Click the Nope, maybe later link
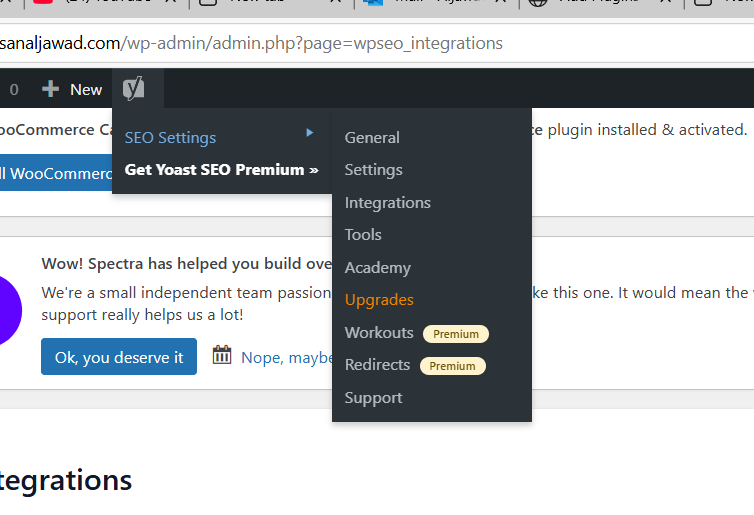Screen dimensions: 754x515 (x=287, y=358)
